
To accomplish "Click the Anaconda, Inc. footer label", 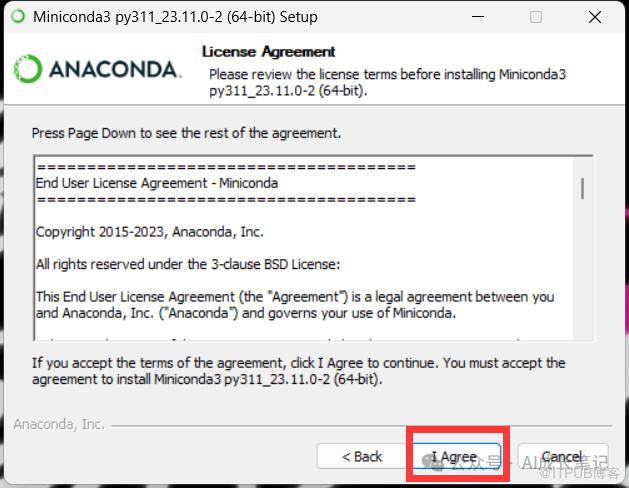I will (x=59, y=424).
